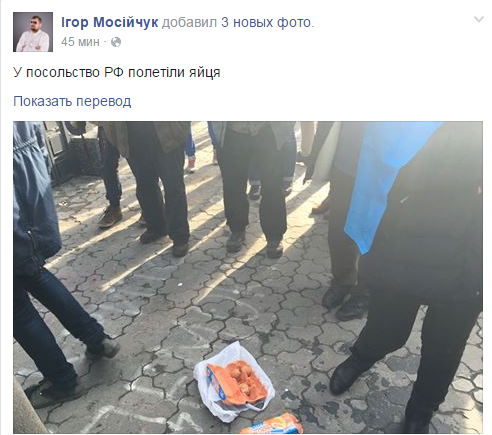492x435 pixels.
Task: Open the attached egg carton photo
Action: 248,277
